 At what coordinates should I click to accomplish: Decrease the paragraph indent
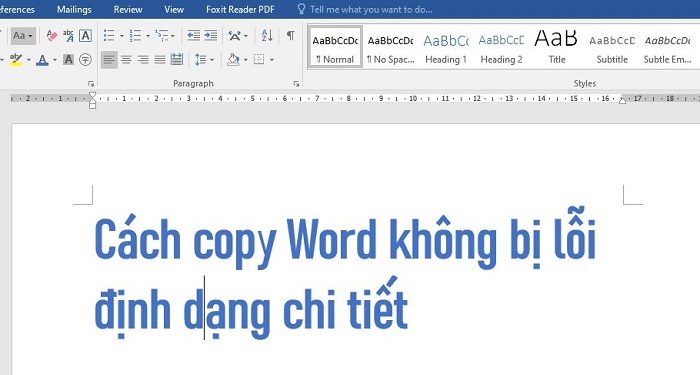click(193, 36)
